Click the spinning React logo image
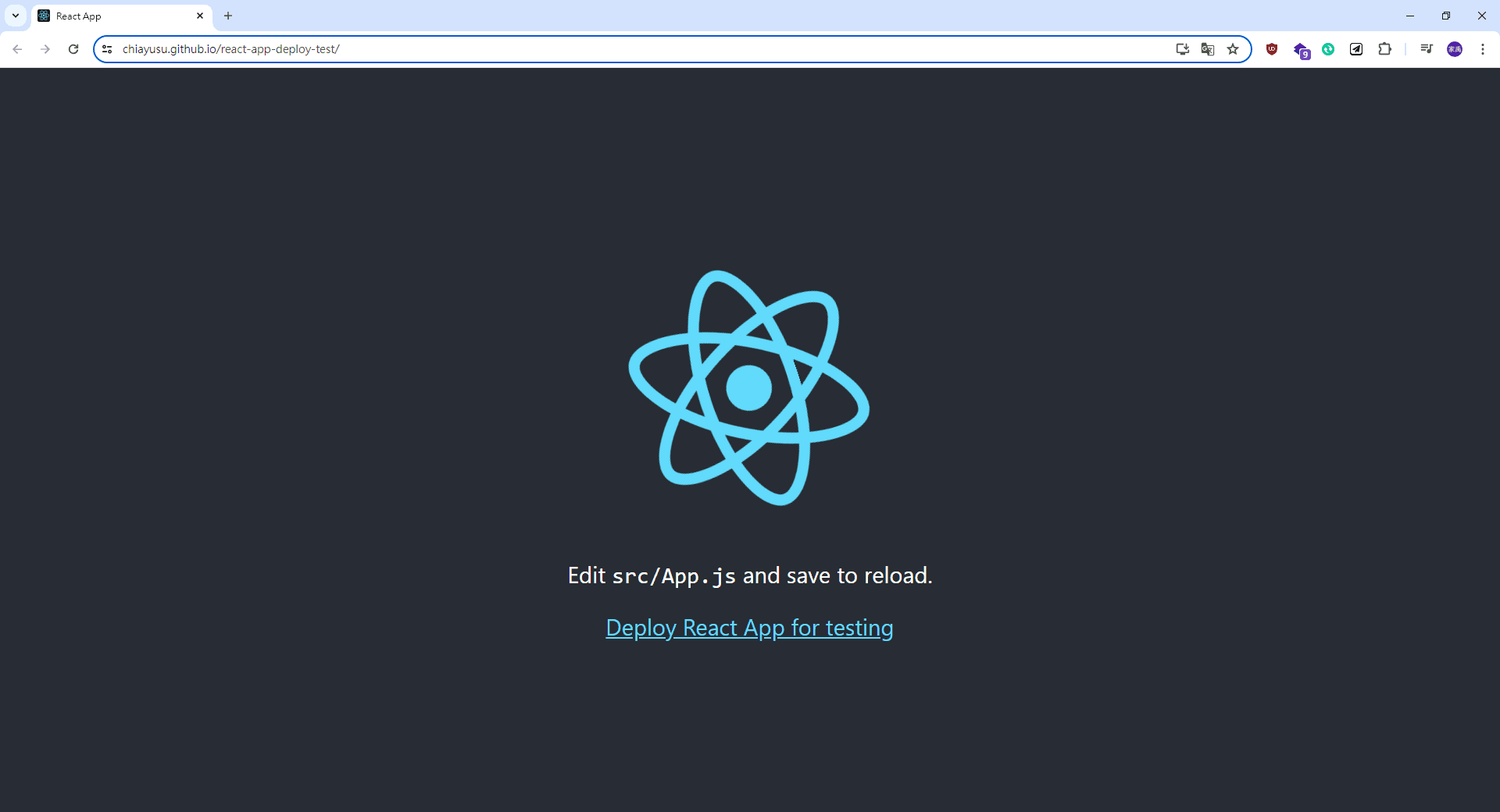The image size is (1500, 812). pos(749,387)
